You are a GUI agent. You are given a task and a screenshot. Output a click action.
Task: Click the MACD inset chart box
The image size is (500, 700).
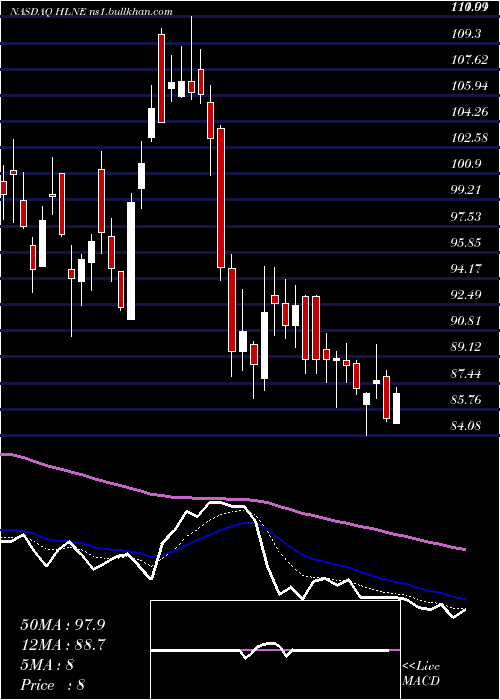pyautogui.click(x=275, y=650)
